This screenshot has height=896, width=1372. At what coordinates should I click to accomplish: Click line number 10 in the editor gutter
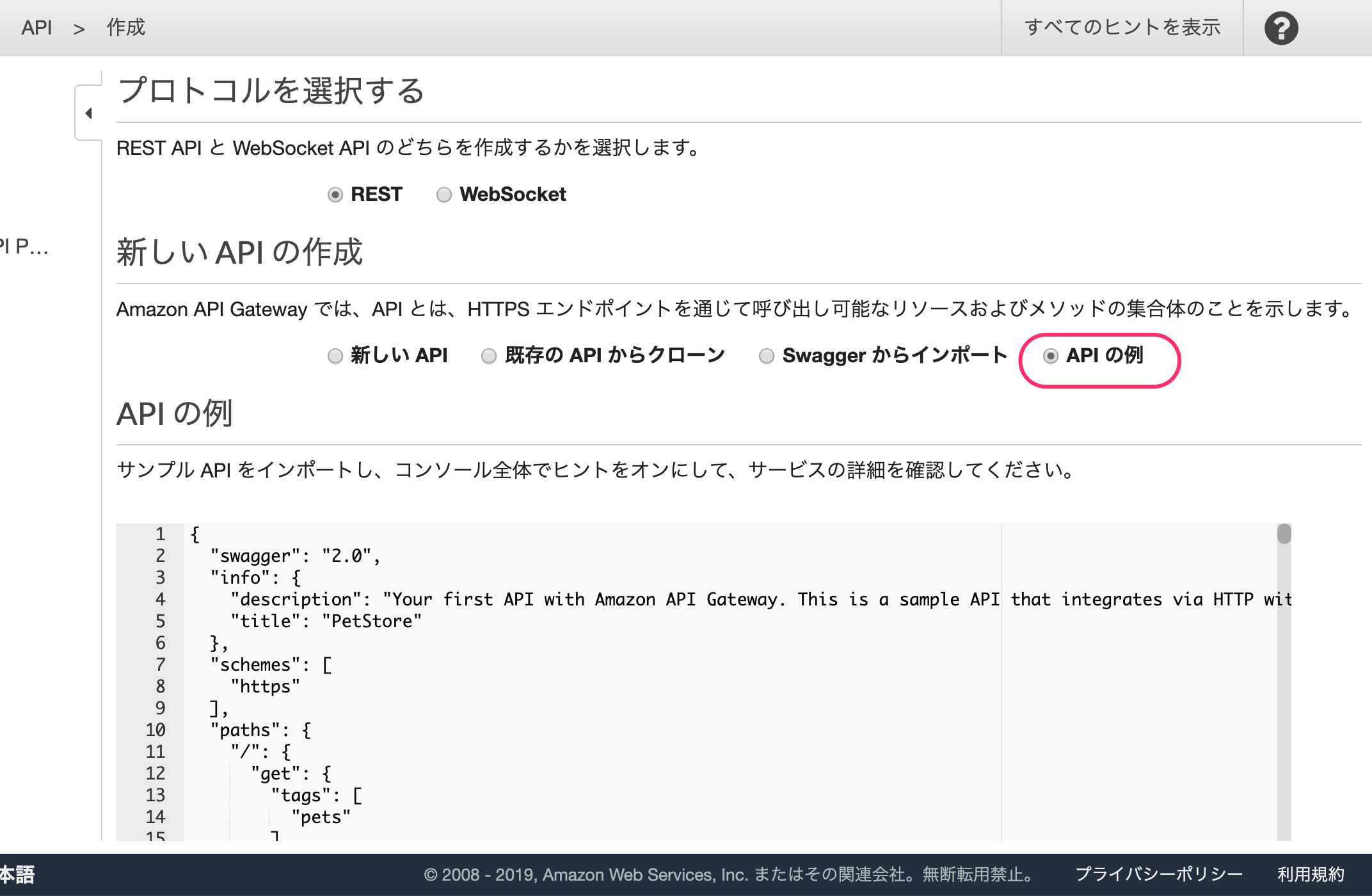click(x=154, y=730)
